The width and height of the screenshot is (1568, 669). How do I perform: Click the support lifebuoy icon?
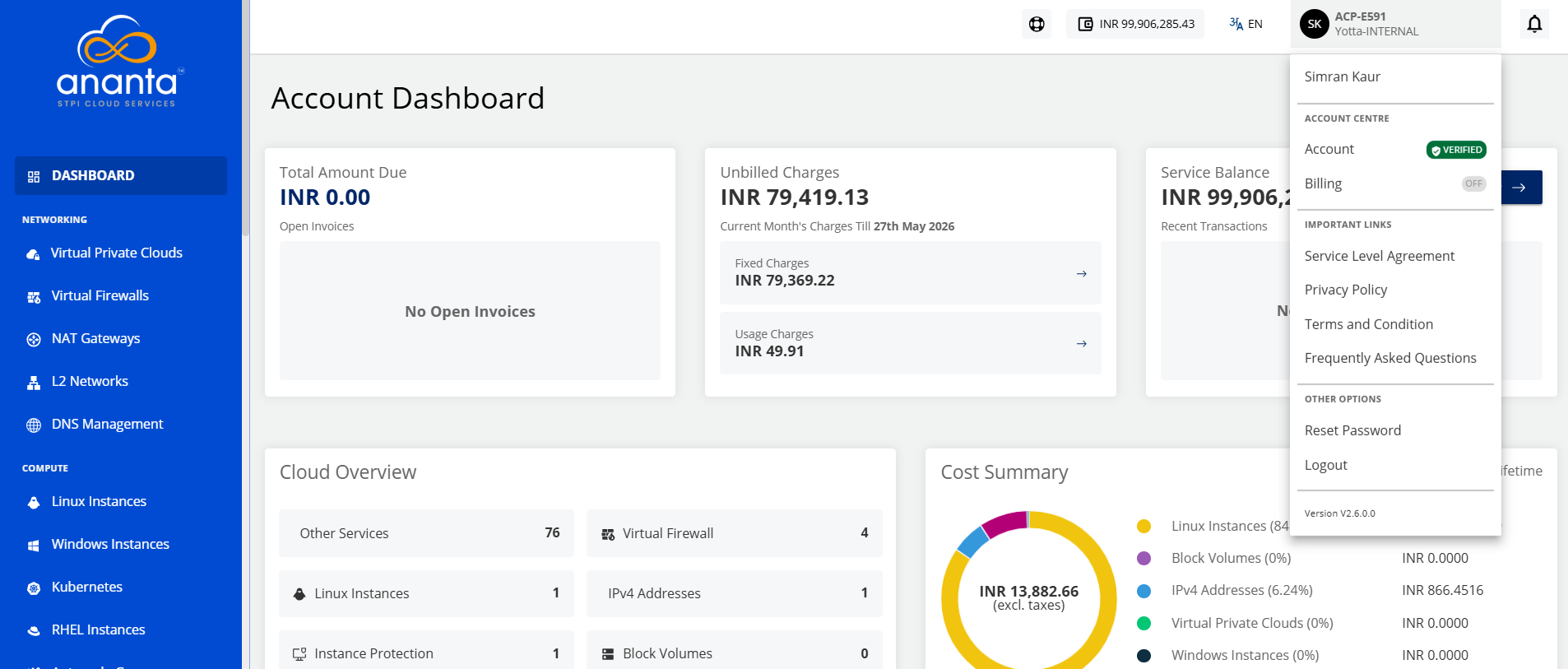(1037, 24)
